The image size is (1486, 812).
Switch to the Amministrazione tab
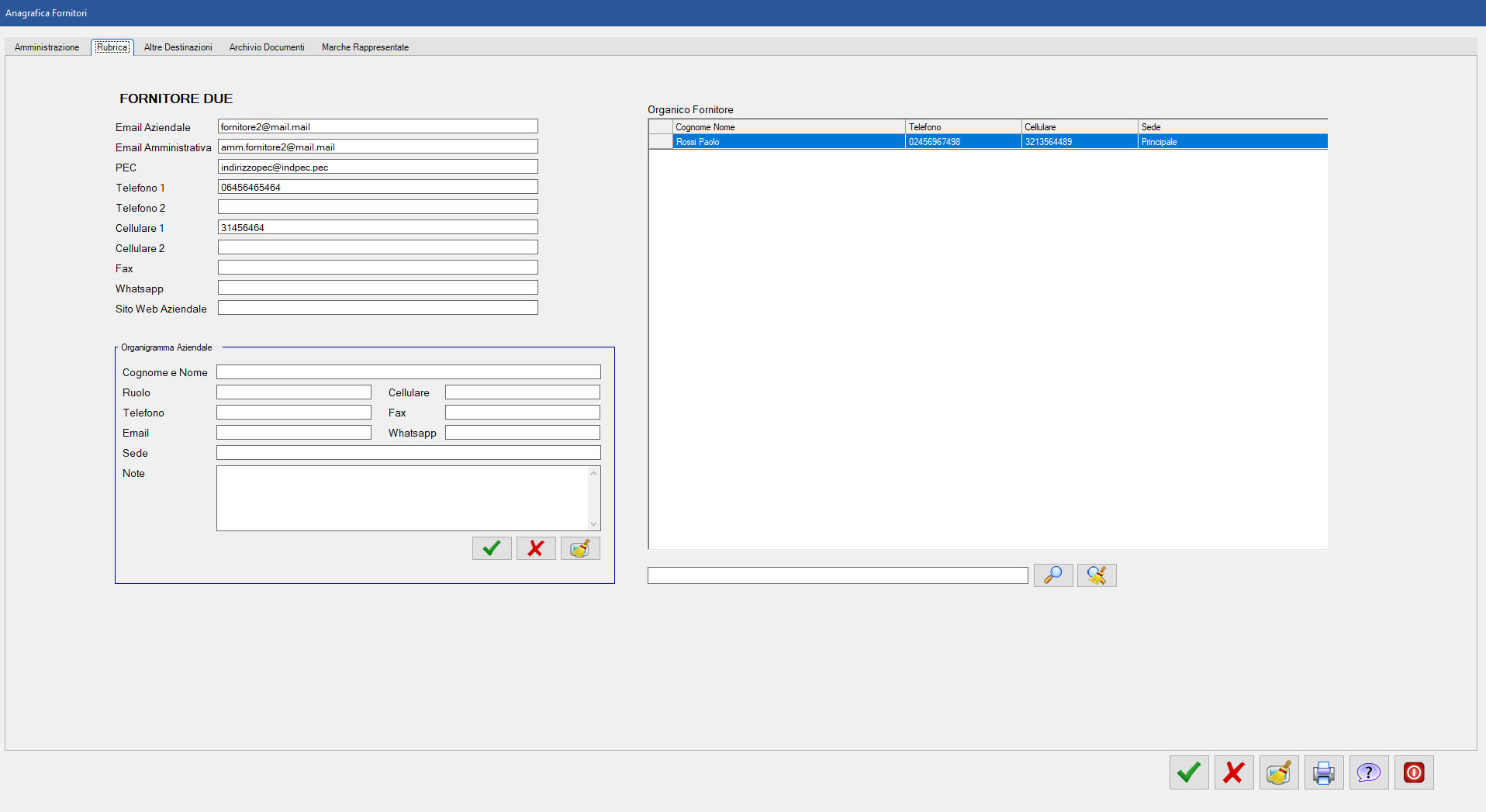point(47,47)
